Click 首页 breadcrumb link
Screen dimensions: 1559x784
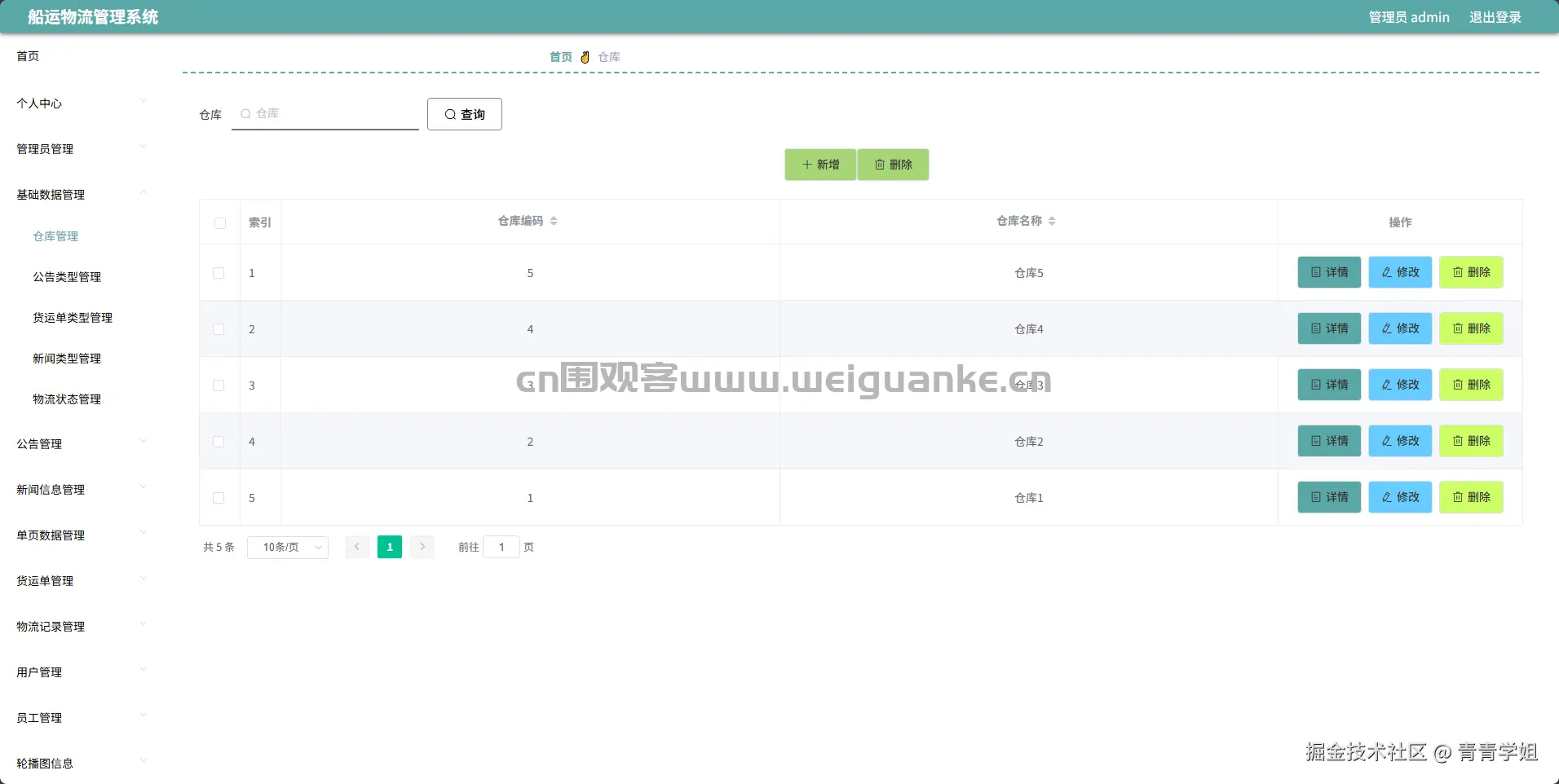tap(561, 57)
